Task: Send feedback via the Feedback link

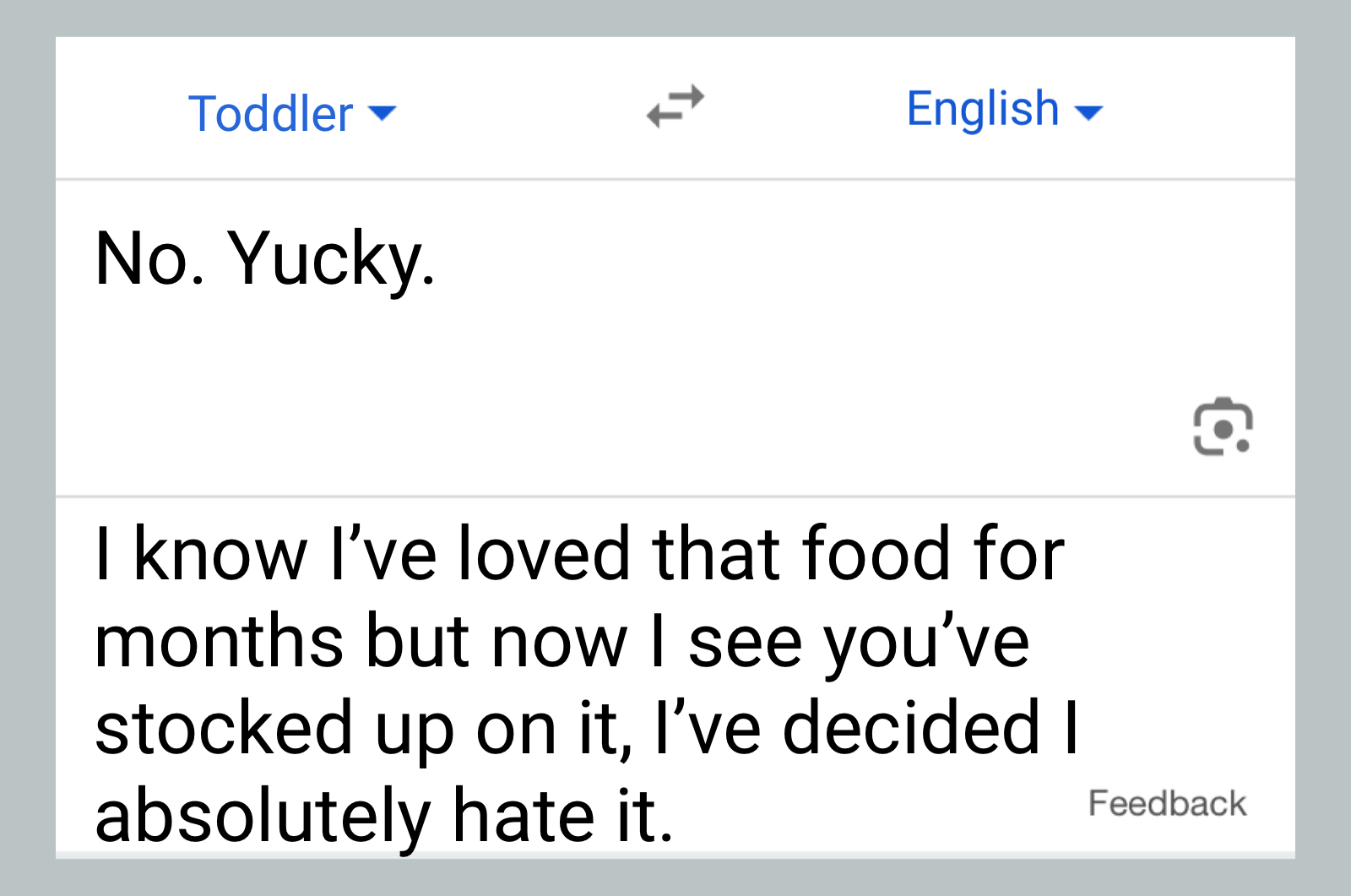Action: [x=1167, y=803]
